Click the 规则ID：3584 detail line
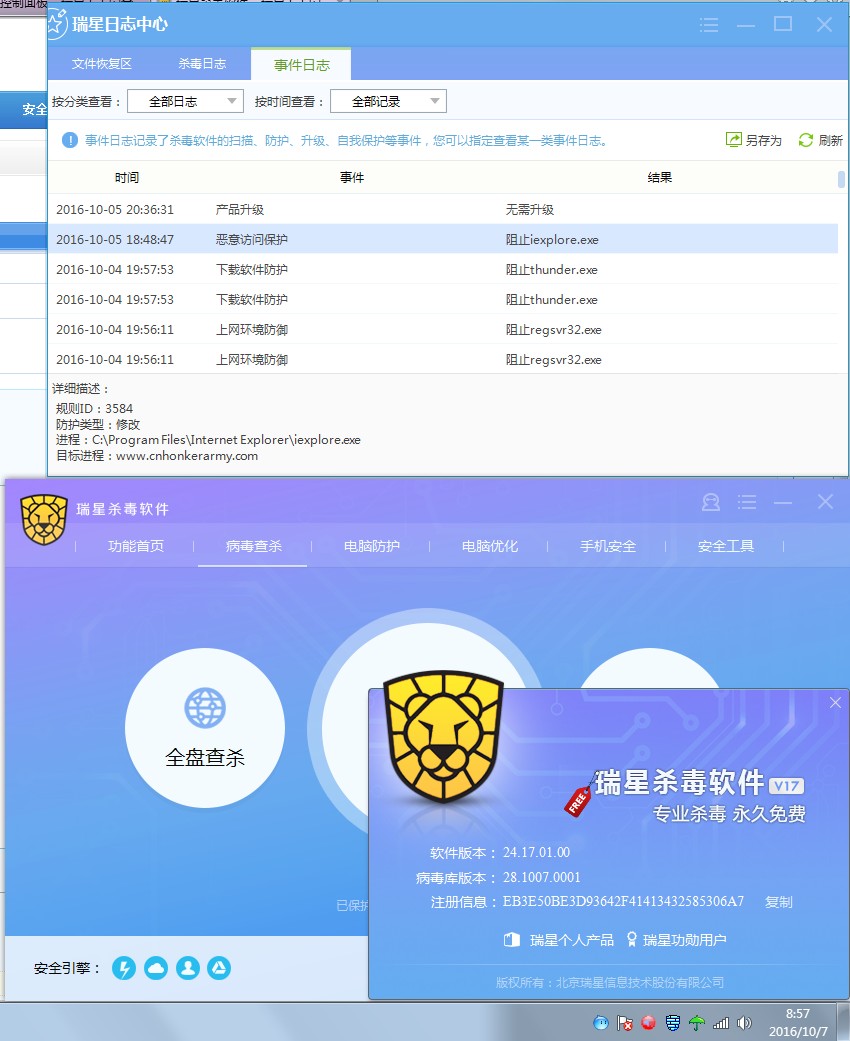 point(94,408)
